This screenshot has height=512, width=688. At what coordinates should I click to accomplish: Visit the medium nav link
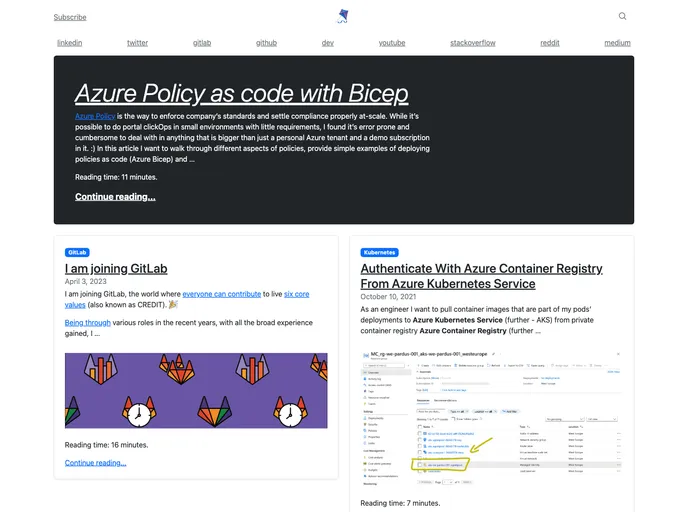[617, 43]
